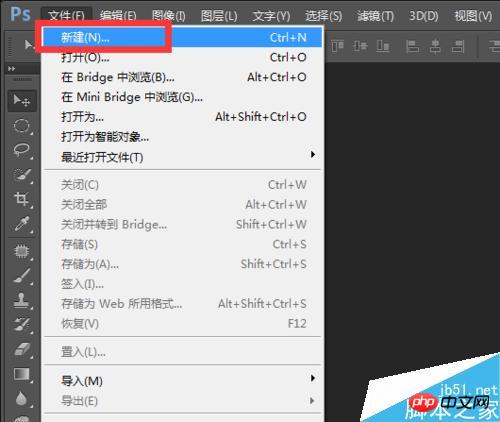Select the Patch healing tool
The image size is (500, 422).
point(21,251)
